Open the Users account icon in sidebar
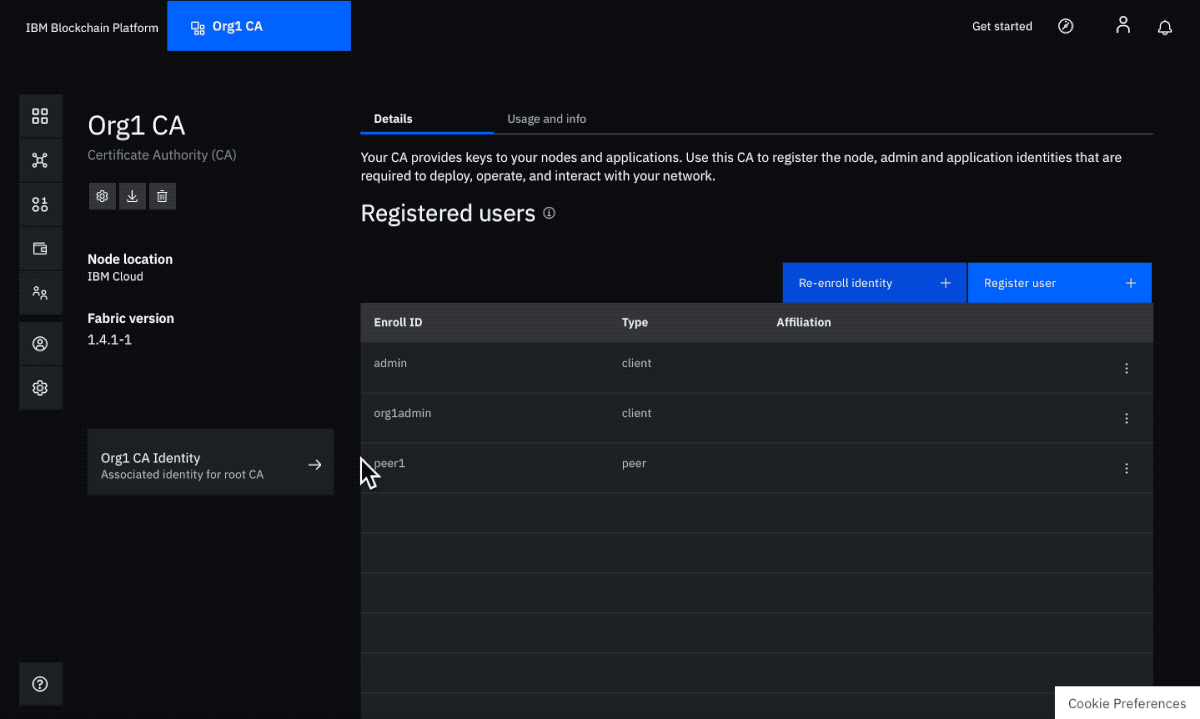1200x719 pixels. pyautogui.click(x=40, y=344)
